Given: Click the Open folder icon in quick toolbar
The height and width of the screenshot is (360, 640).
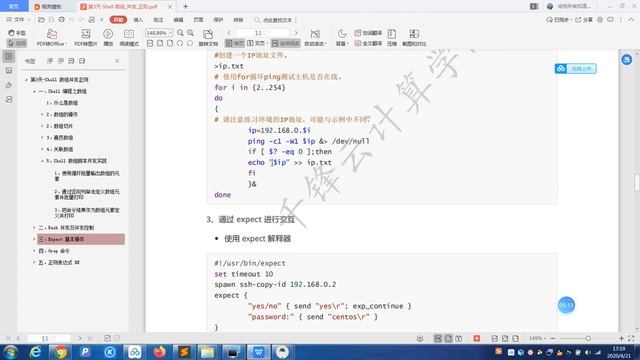Looking at the screenshot, I should pos(41,20).
